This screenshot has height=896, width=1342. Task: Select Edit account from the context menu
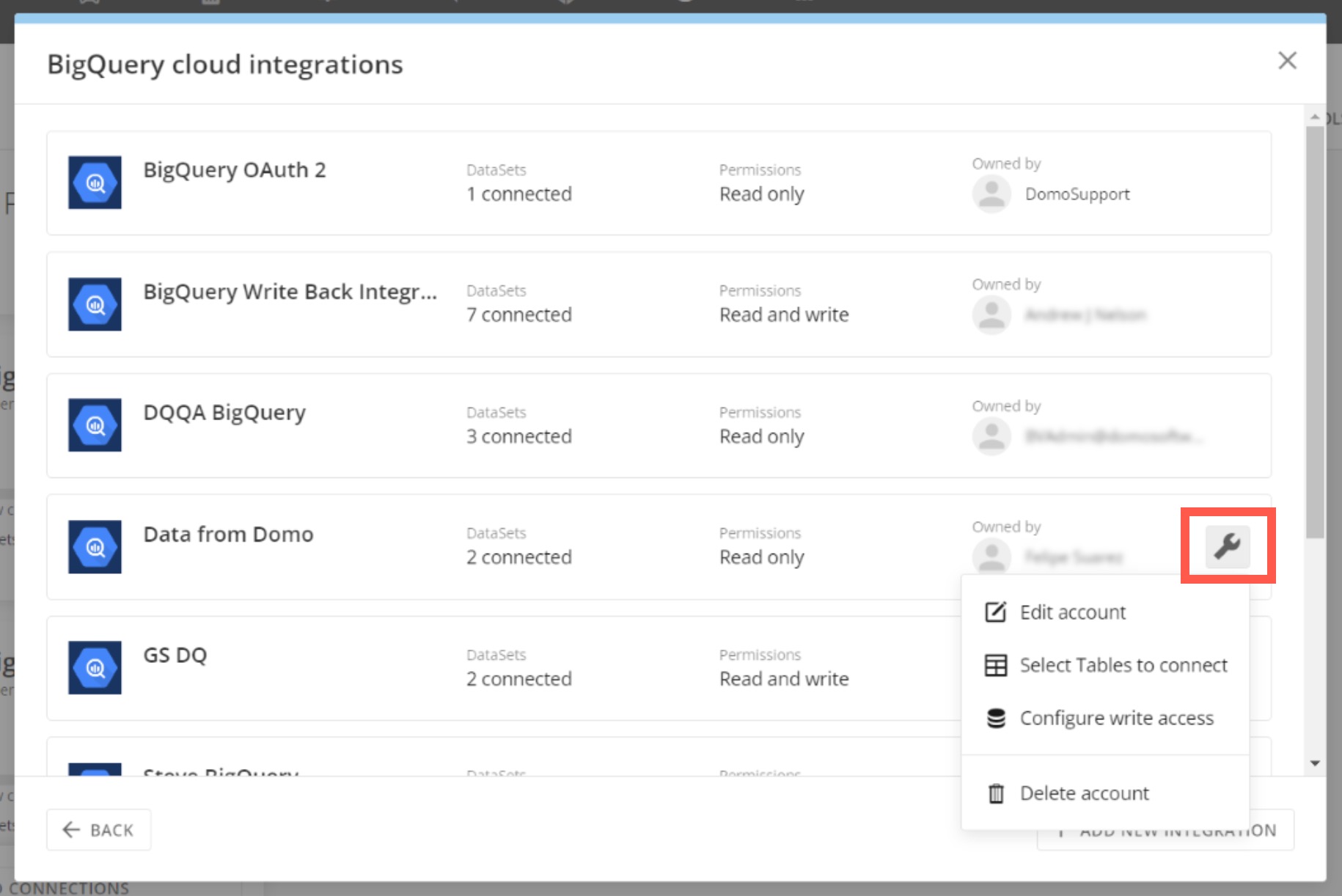1072,612
